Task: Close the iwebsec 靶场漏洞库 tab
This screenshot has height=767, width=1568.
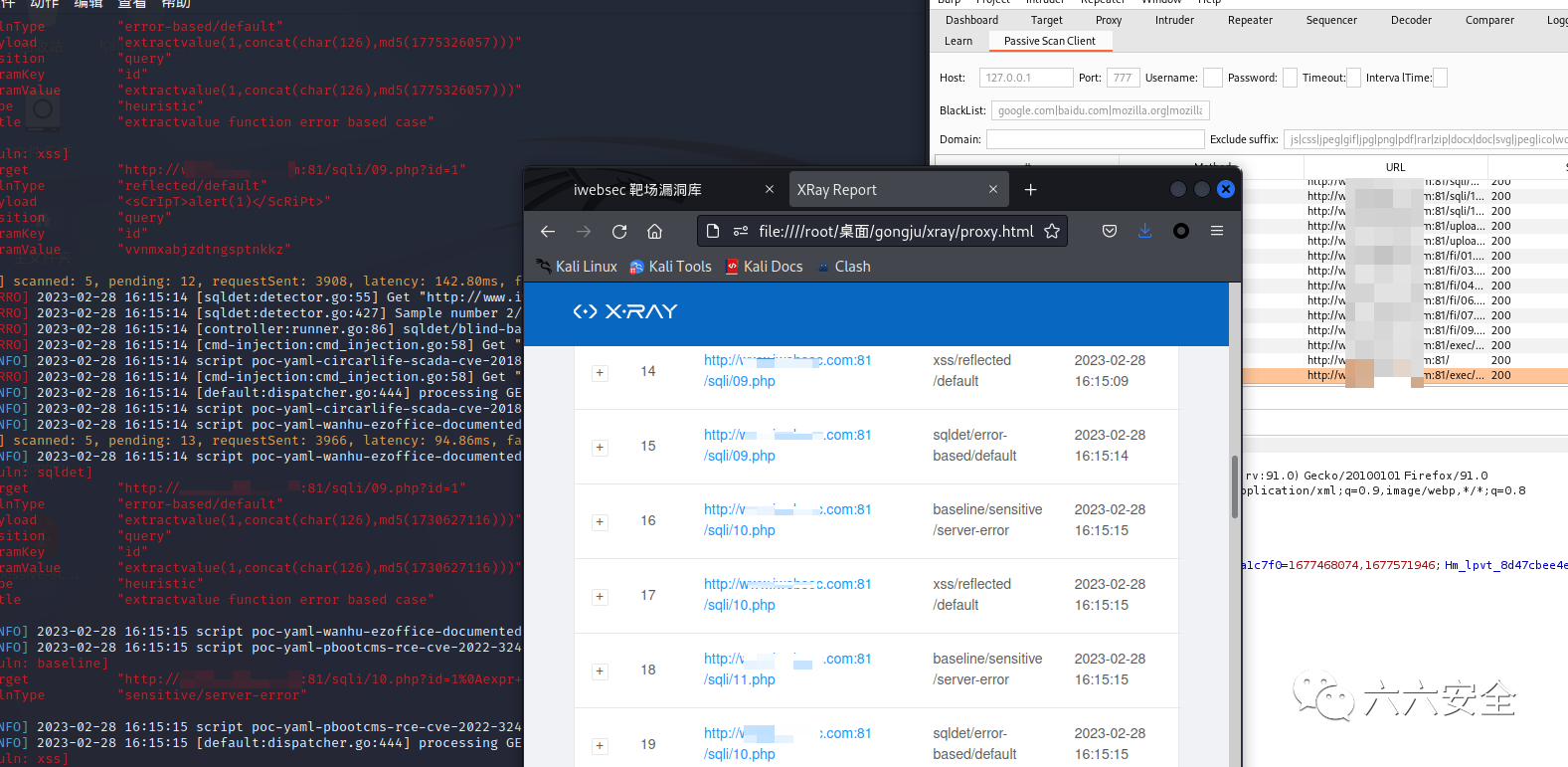Action: (x=770, y=189)
